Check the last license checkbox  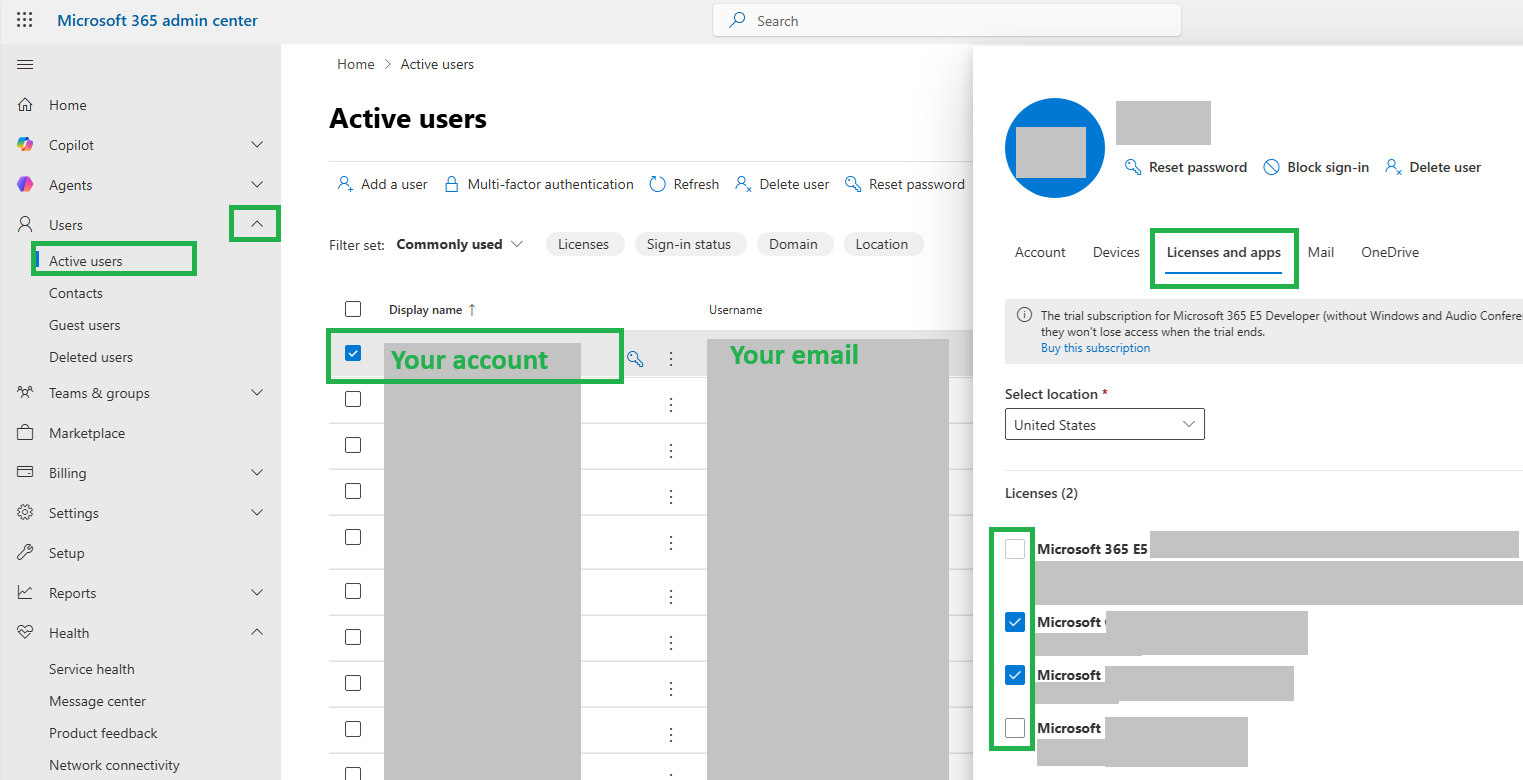[1015, 728]
